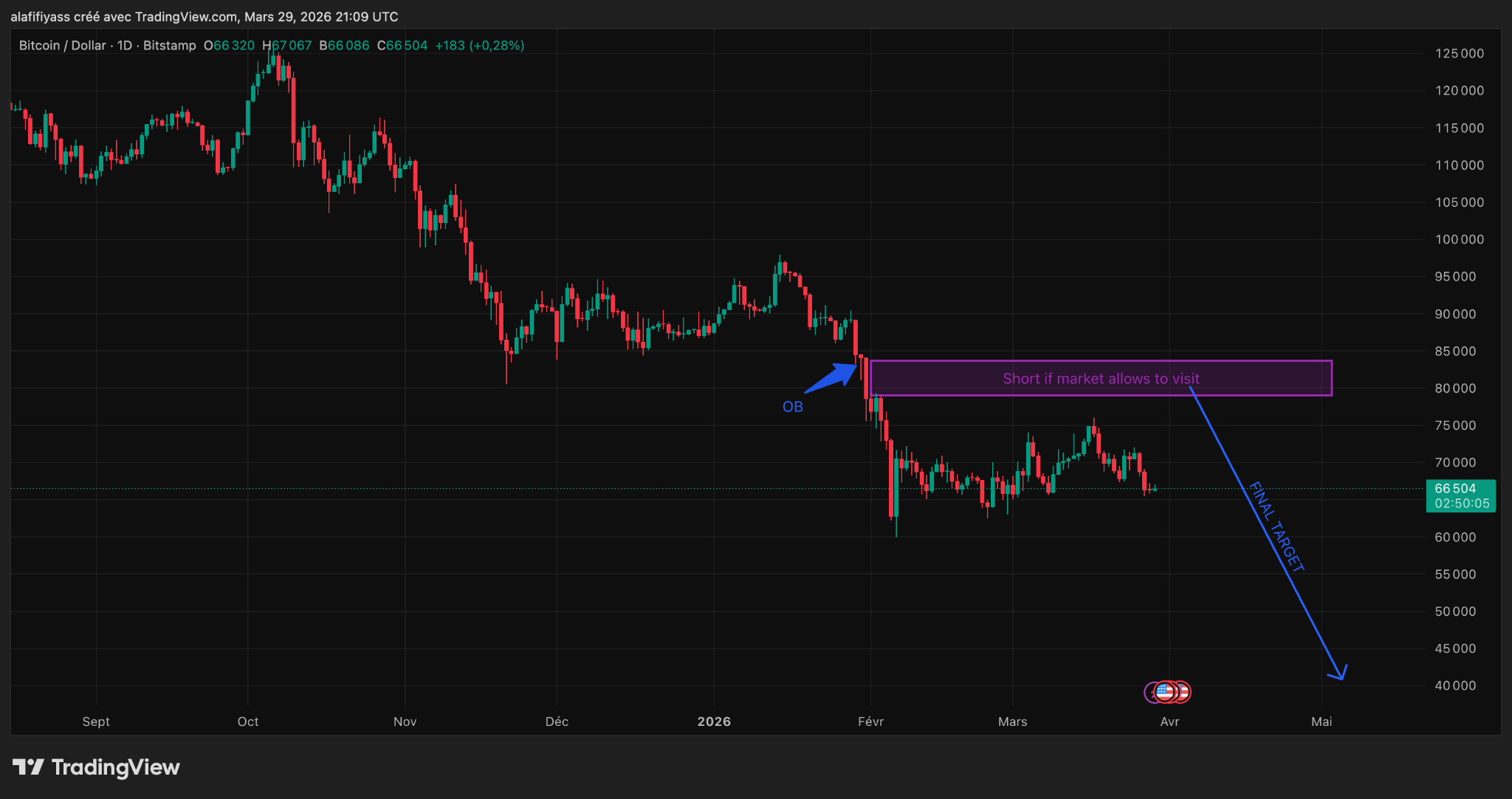Screen dimensions: 1512x799
Task: Click the 2026 label on time axis
Action: pyautogui.click(x=714, y=721)
